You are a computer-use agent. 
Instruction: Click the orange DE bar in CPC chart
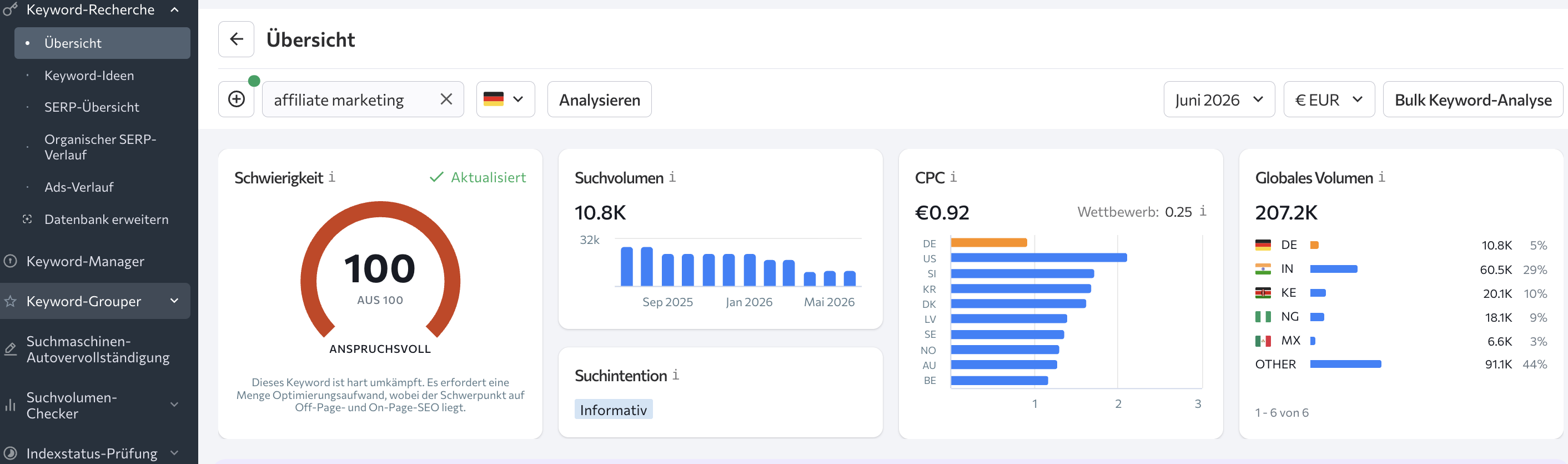[x=989, y=243]
